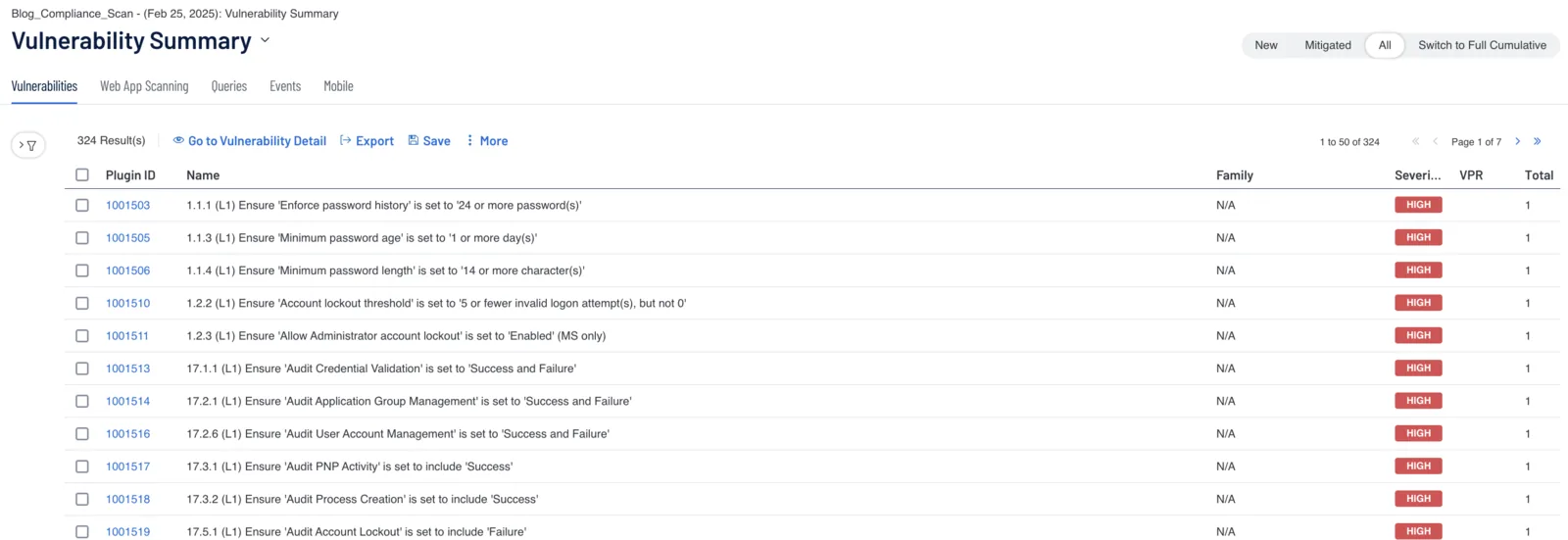
Task: Click Go to Vulnerability Detail link
Action: (x=257, y=141)
